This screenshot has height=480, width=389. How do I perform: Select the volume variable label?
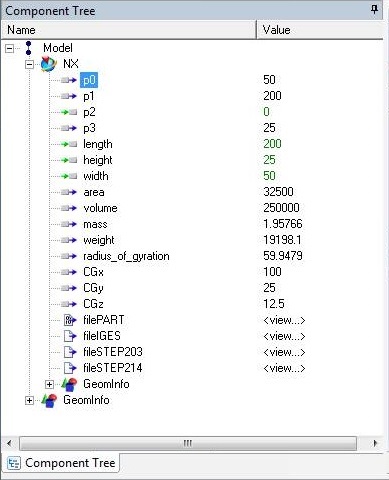[x=100, y=208]
